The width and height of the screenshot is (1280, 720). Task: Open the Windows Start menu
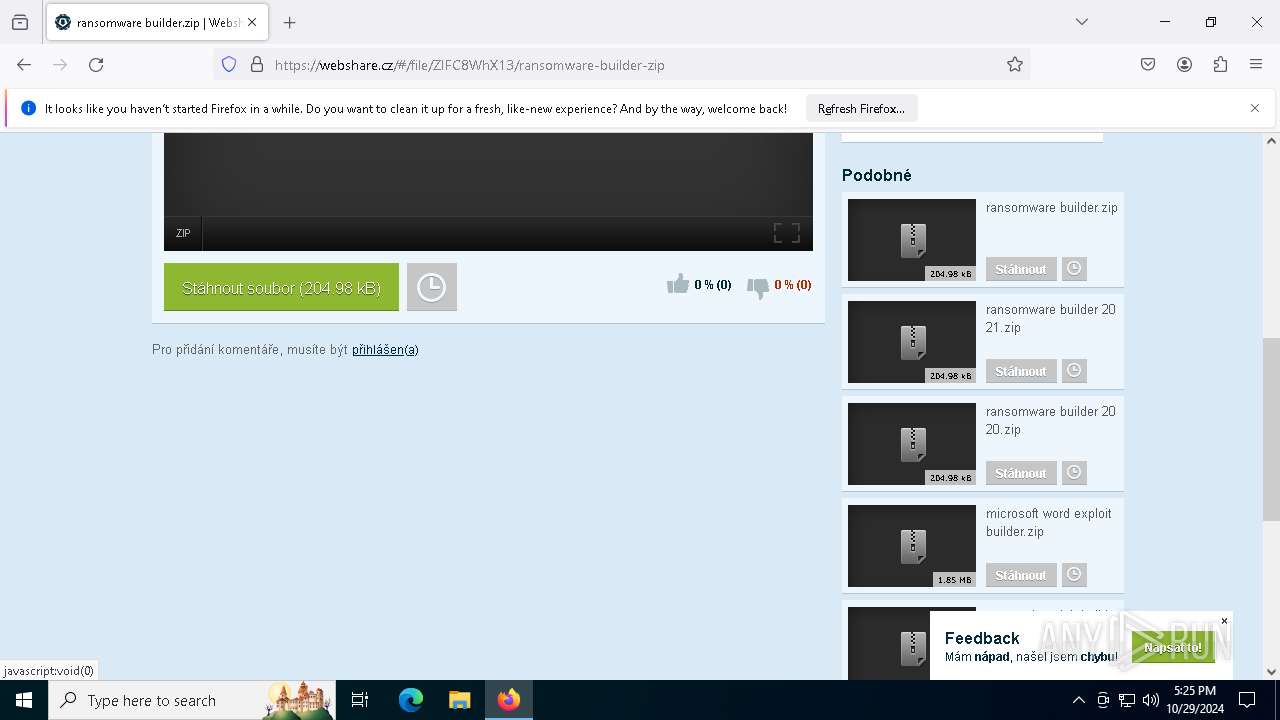point(24,700)
